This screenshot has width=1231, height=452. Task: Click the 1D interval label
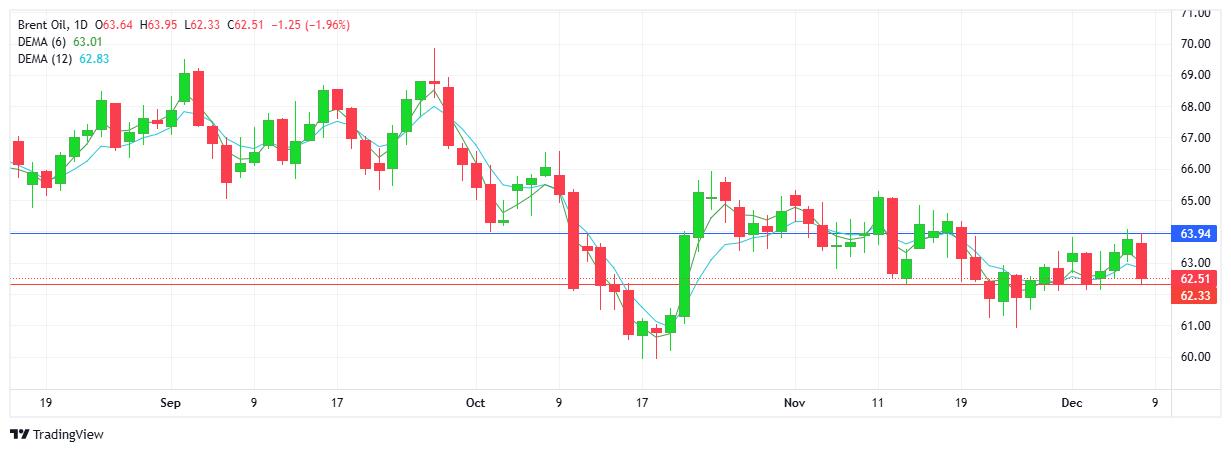click(x=81, y=24)
